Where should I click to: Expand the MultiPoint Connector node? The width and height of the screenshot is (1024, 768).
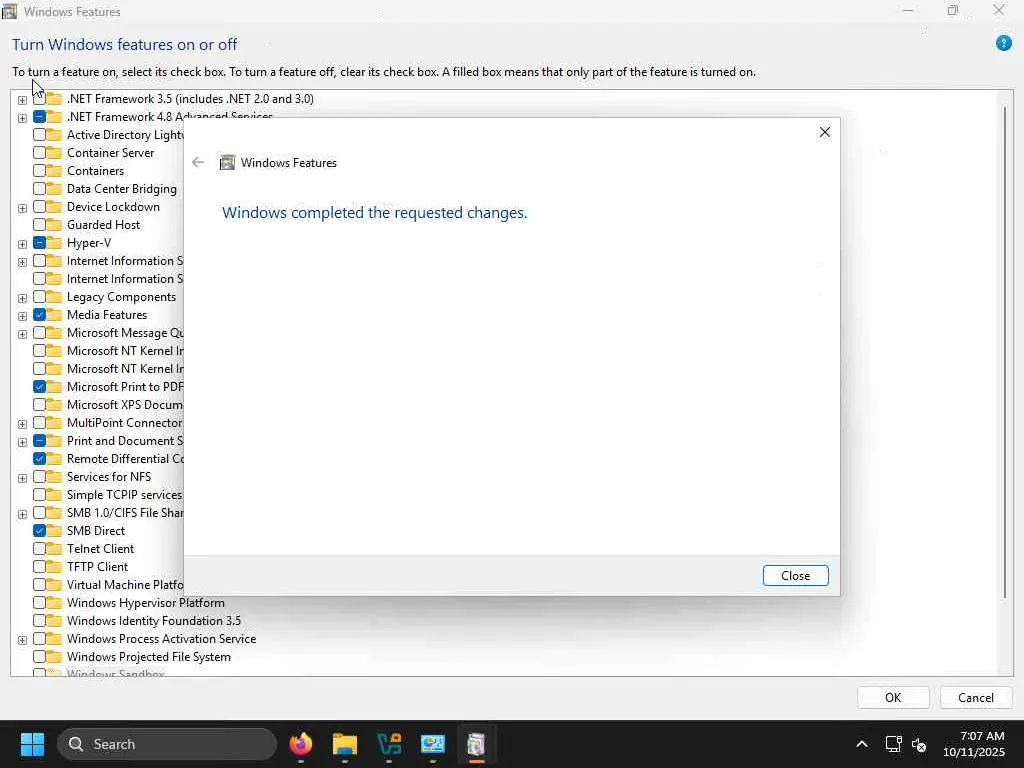22,424
